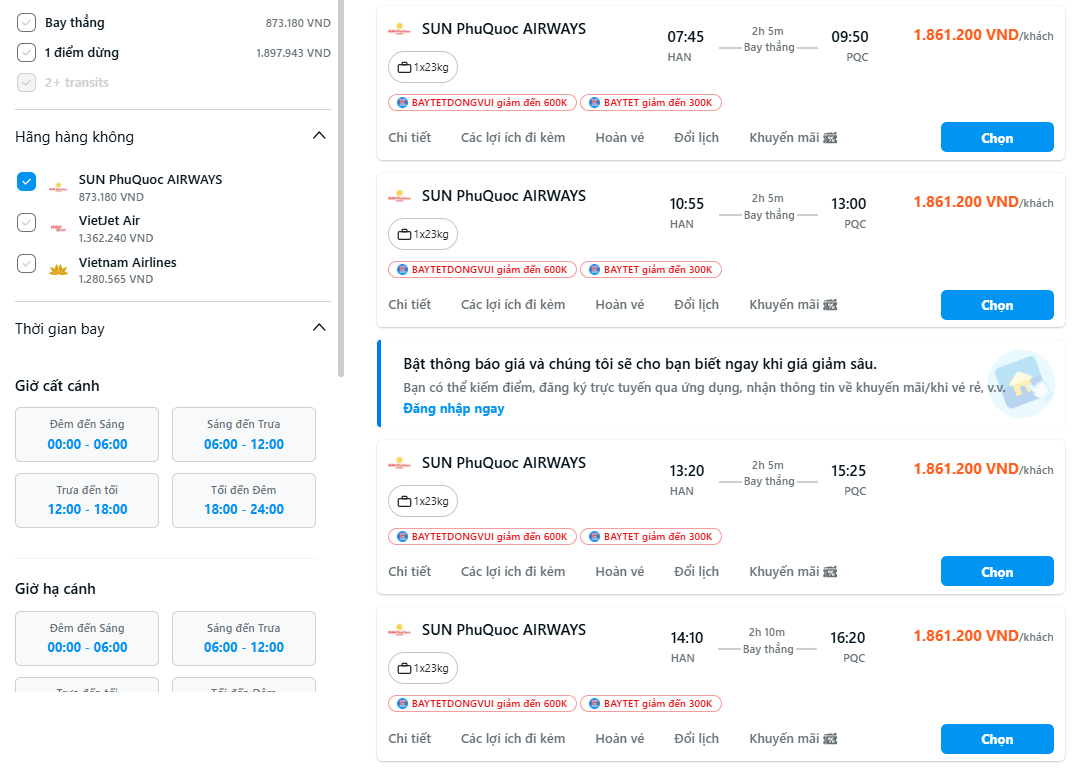The image size is (1089, 771).
Task: Collapse the Thời gian bay section
Action: (x=319, y=328)
